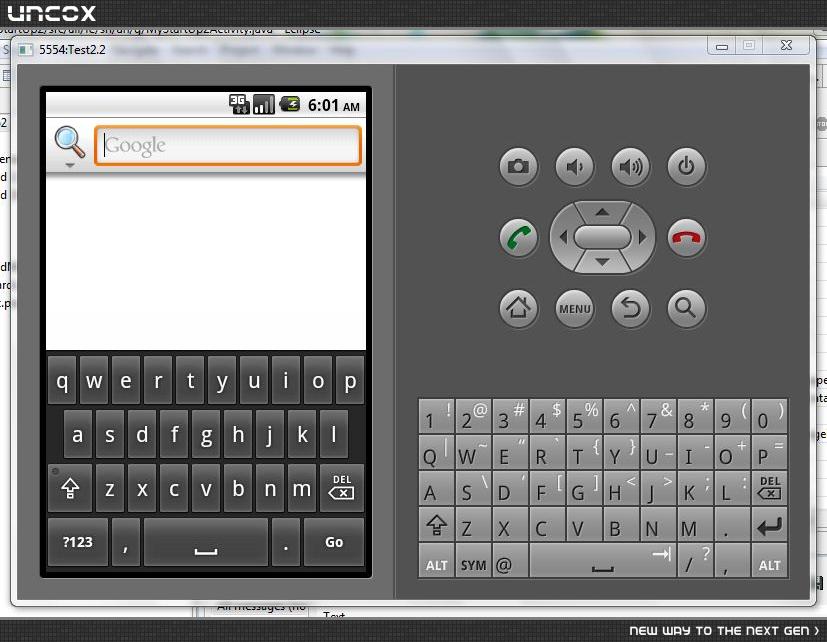The width and height of the screenshot is (827, 642).
Task: Click hardware keyboard Q key
Action: pos(437,453)
